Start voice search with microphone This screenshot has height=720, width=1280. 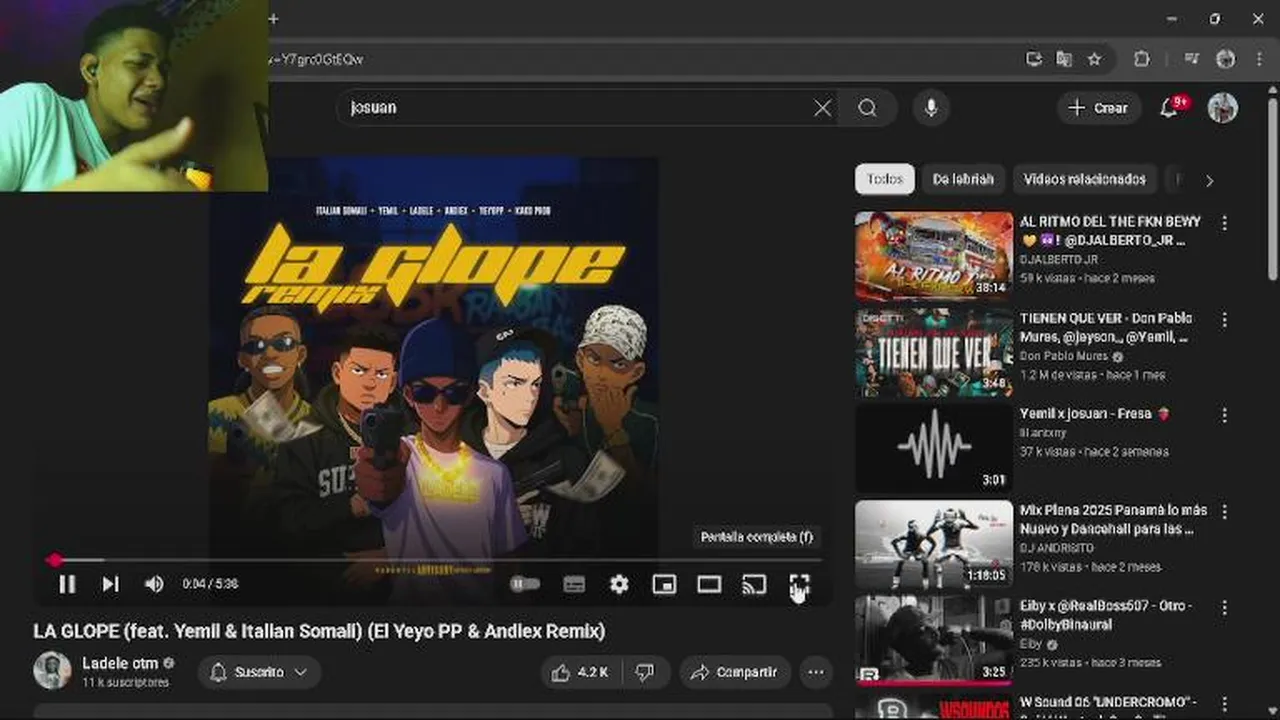coord(931,108)
